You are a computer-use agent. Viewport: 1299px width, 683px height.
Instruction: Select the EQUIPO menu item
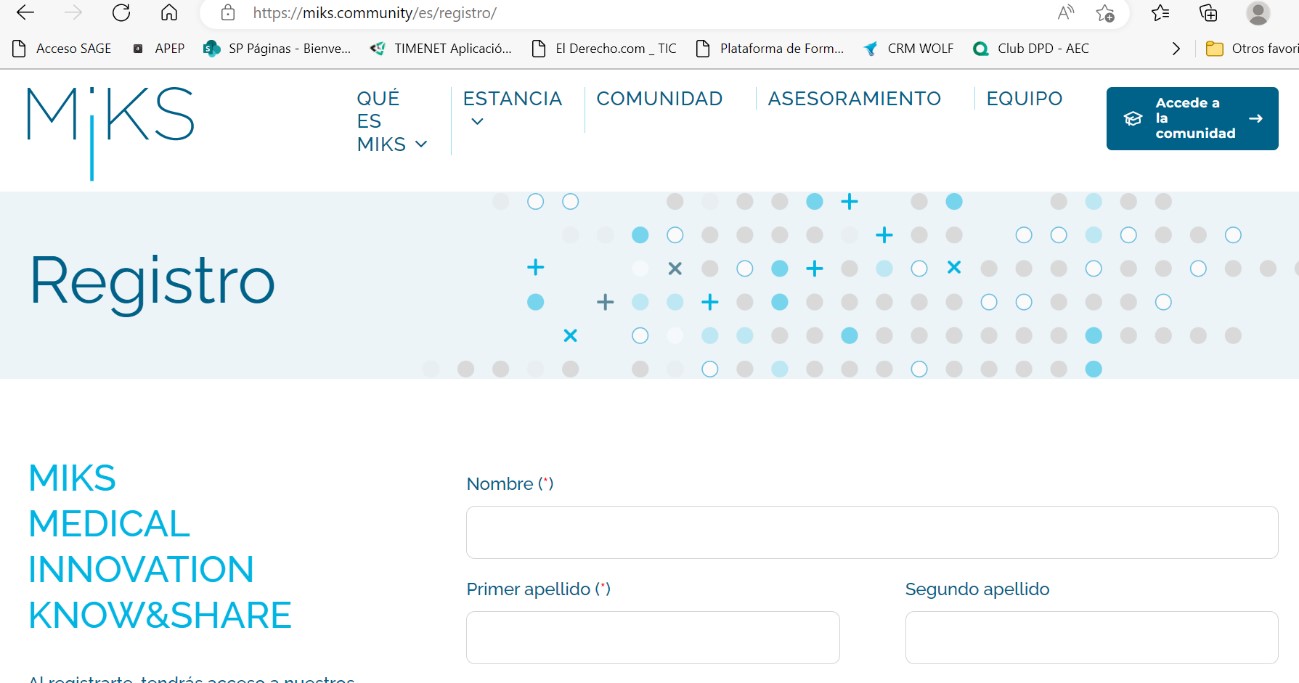tap(1024, 98)
